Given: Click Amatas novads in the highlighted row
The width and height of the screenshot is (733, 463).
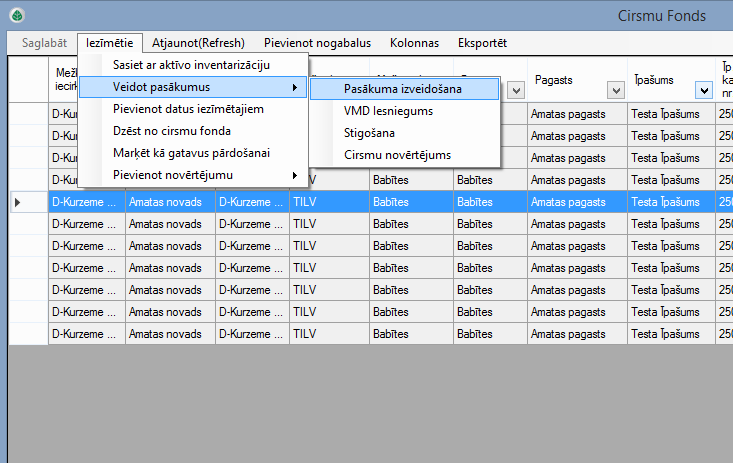Looking at the screenshot, I should point(170,202).
